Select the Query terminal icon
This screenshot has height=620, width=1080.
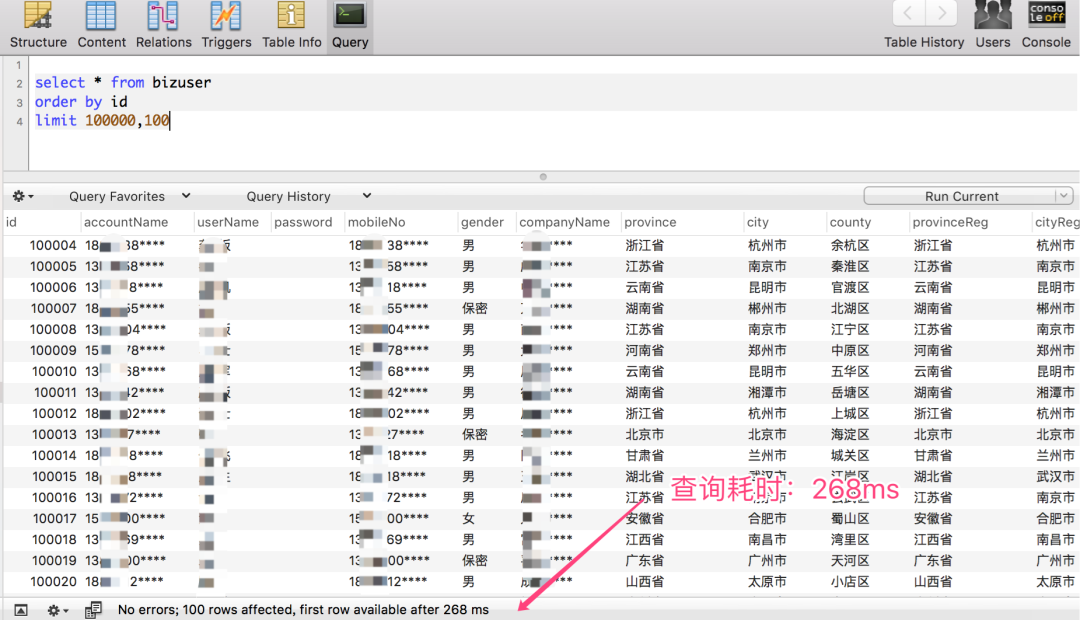coord(350,16)
